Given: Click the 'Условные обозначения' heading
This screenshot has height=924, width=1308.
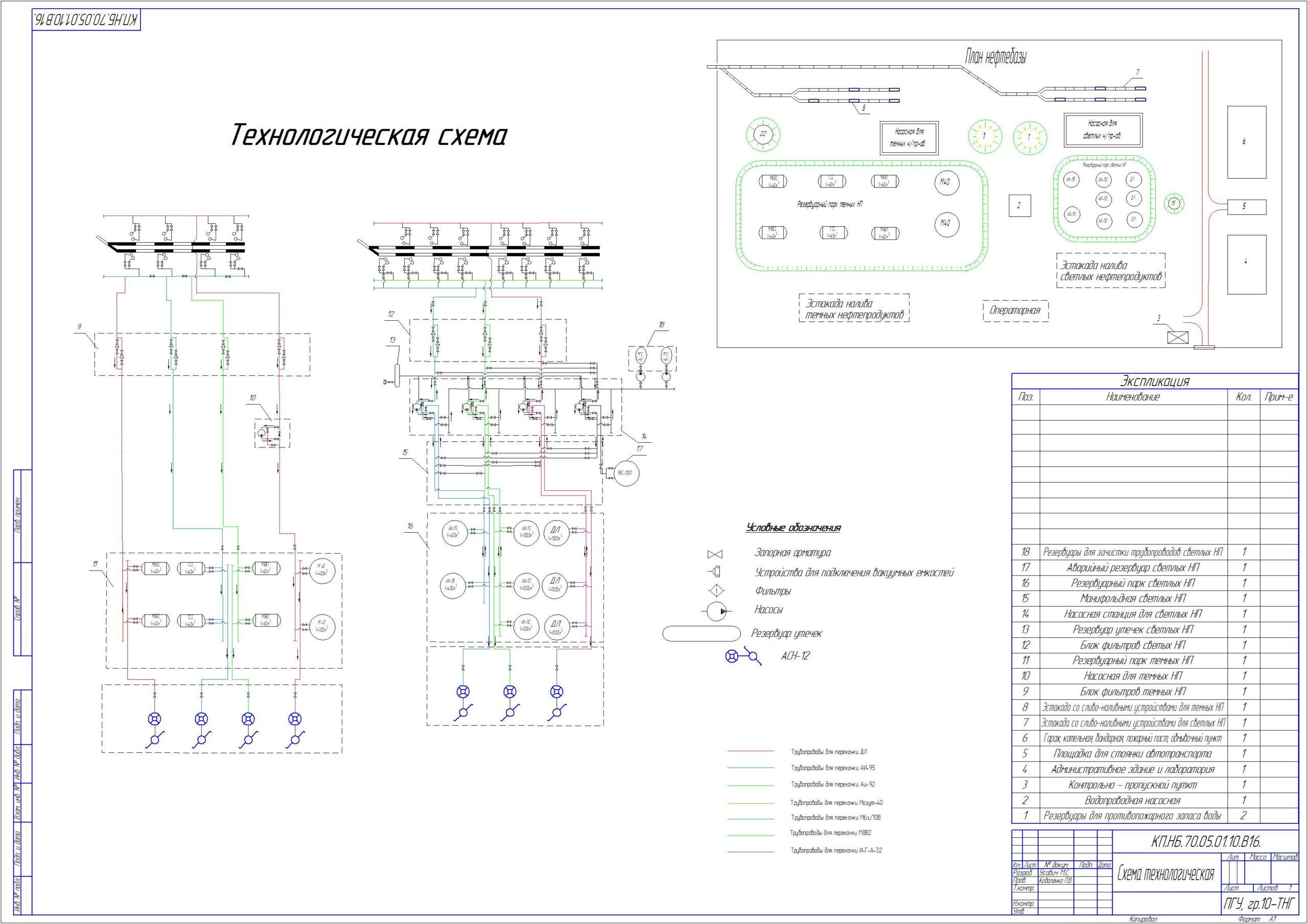Looking at the screenshot, I should tap(793, 528).
